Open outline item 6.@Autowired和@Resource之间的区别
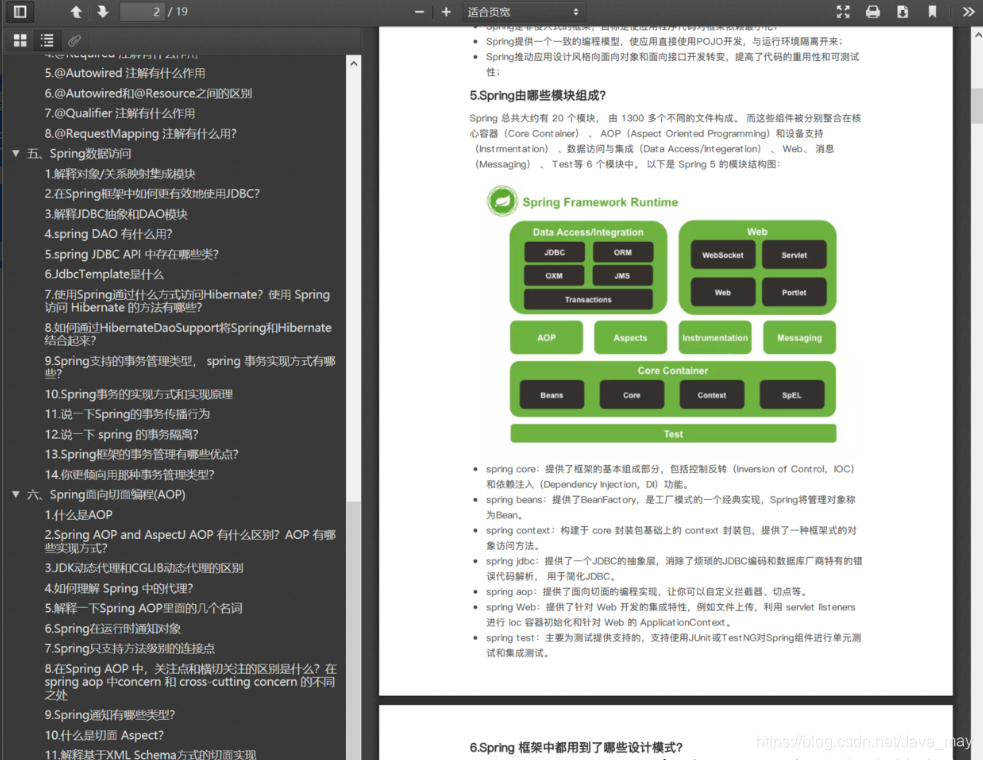This screenshot has width=983, height=760. 148,93
